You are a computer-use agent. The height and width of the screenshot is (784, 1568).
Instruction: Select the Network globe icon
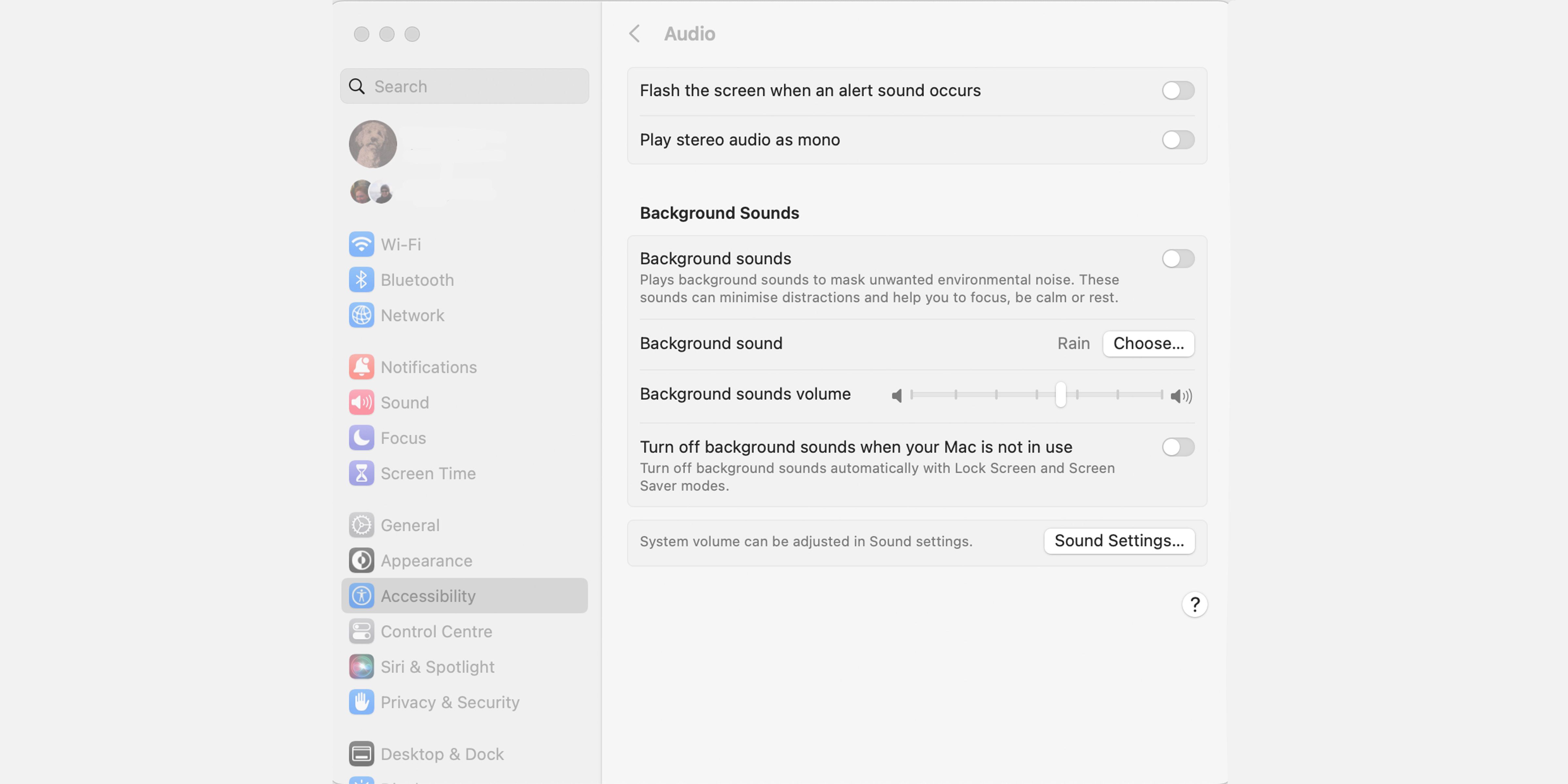tap(361, 315)
